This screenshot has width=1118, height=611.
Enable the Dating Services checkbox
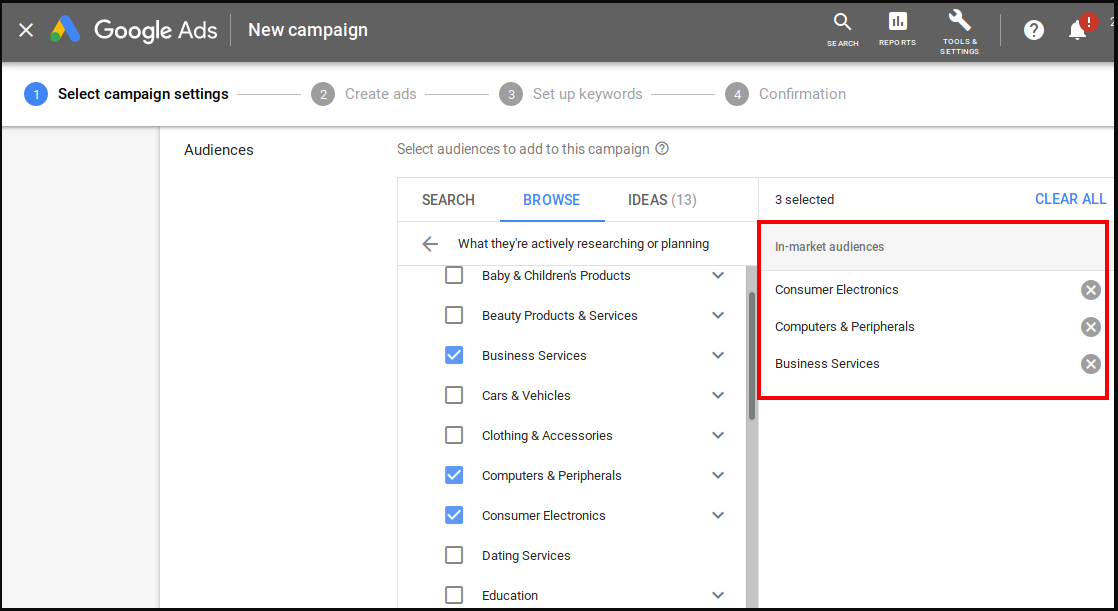(454, 555)
